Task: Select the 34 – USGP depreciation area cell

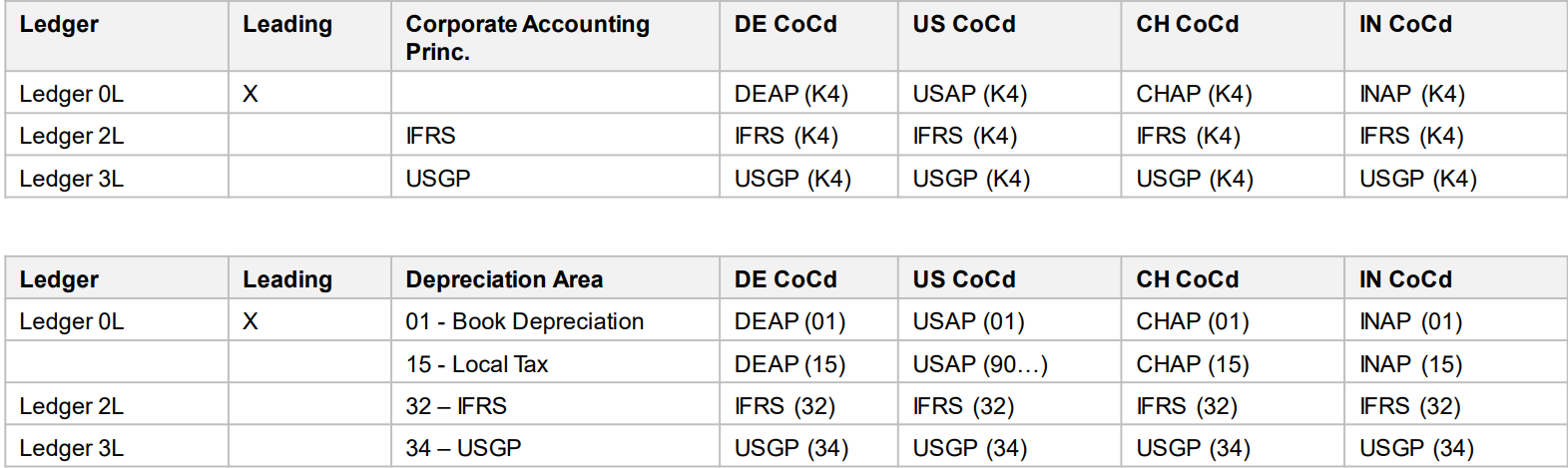Action: point(555,447)
